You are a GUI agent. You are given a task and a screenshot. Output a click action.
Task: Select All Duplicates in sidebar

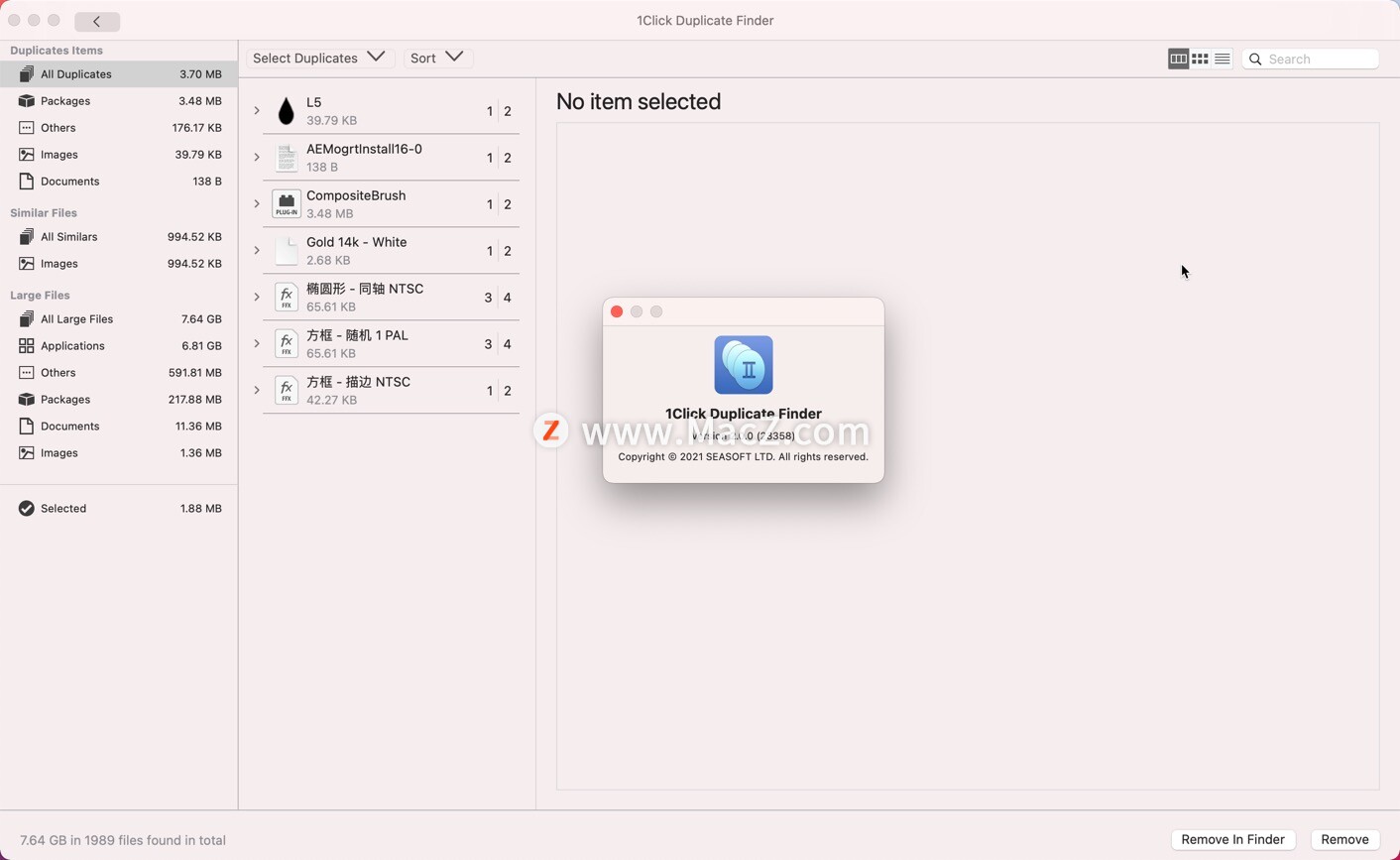pos(119,74)
